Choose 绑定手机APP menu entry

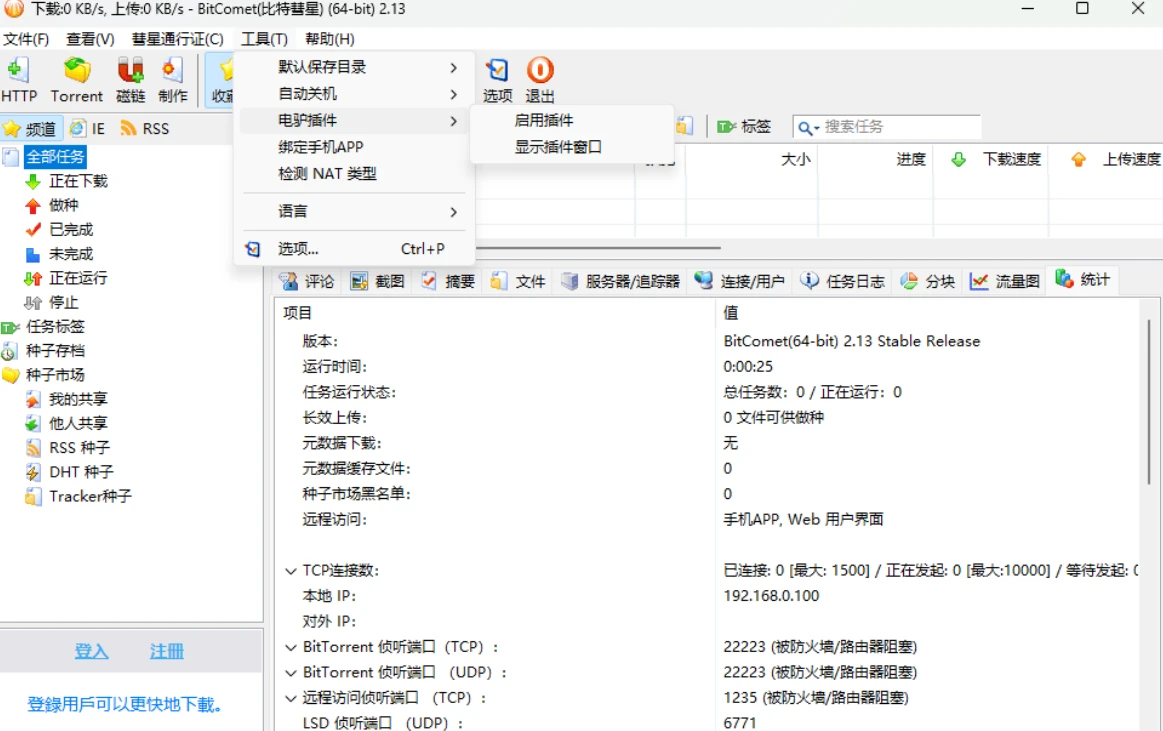355,147
